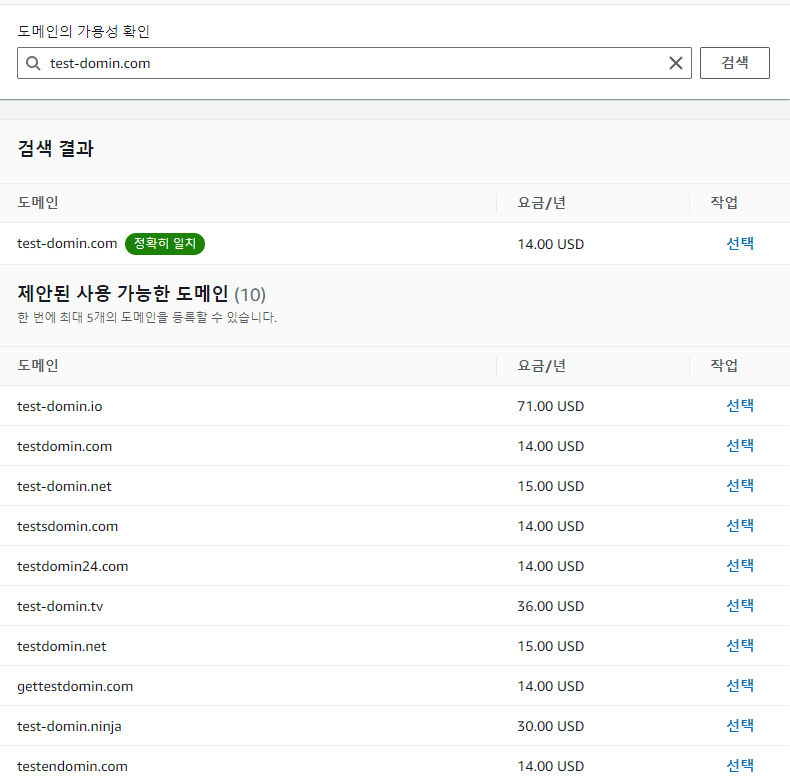This screenshot has width=790, height=784.
Task: Click the 36.00 USD price for test-domin.tv
Action: [551, 606]
